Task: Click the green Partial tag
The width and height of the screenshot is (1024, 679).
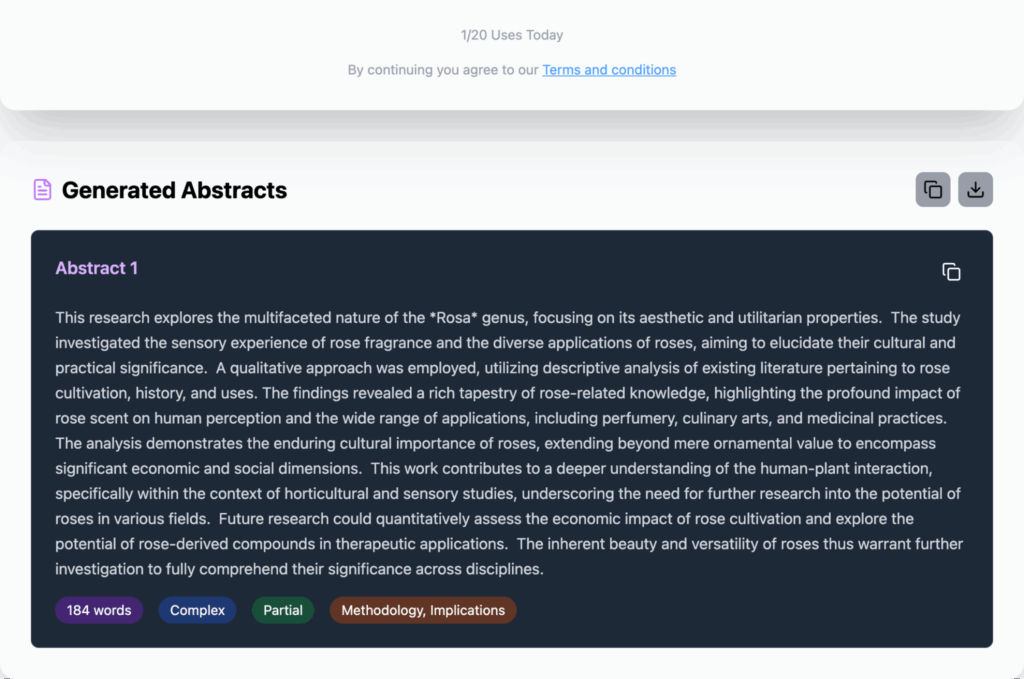Action: (x=283, y=610)
